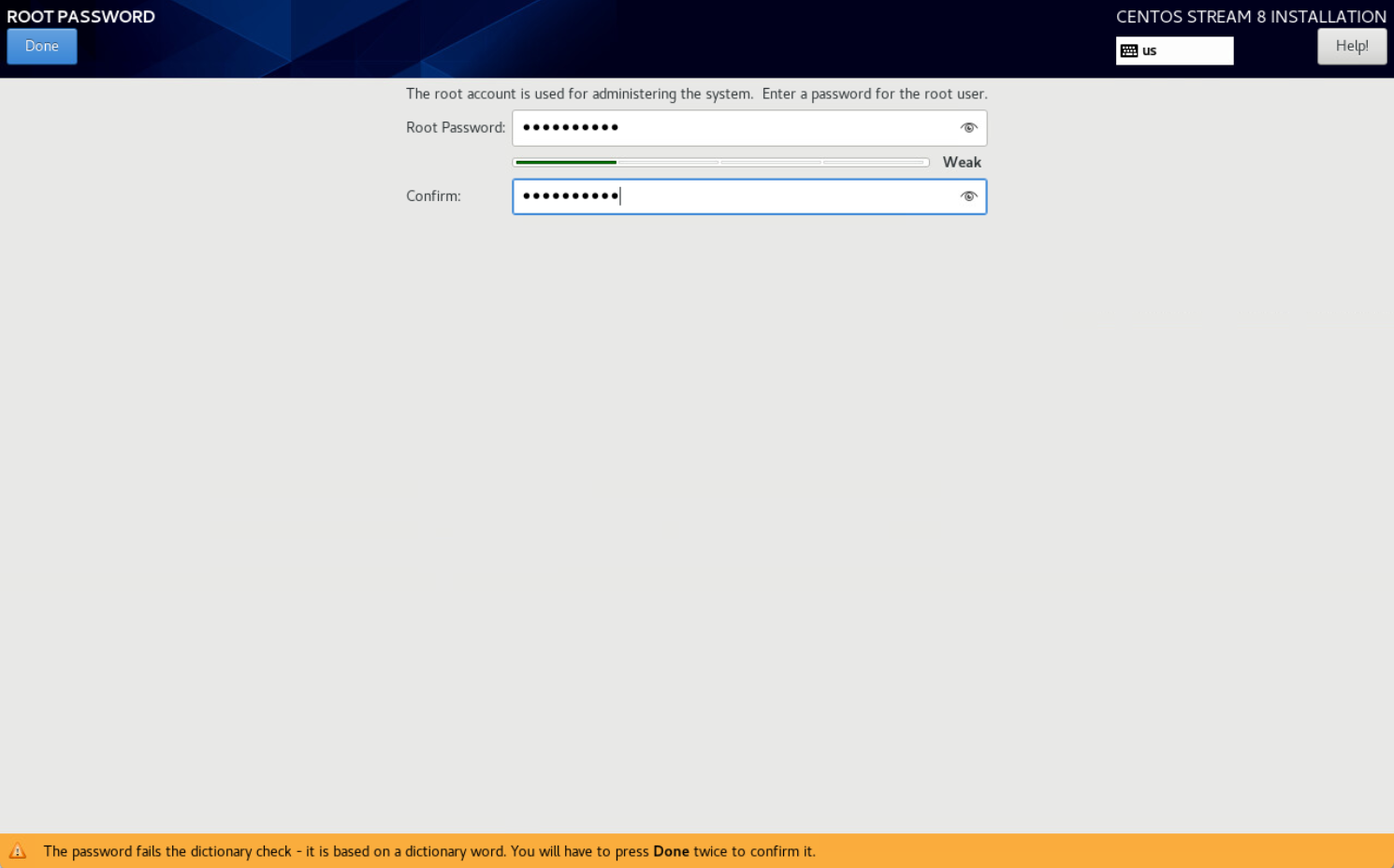Click the warning triangle icon in the notice bar
This screenshot has height=868, width=1394.
pyautogui.click(x=18, y=851)
